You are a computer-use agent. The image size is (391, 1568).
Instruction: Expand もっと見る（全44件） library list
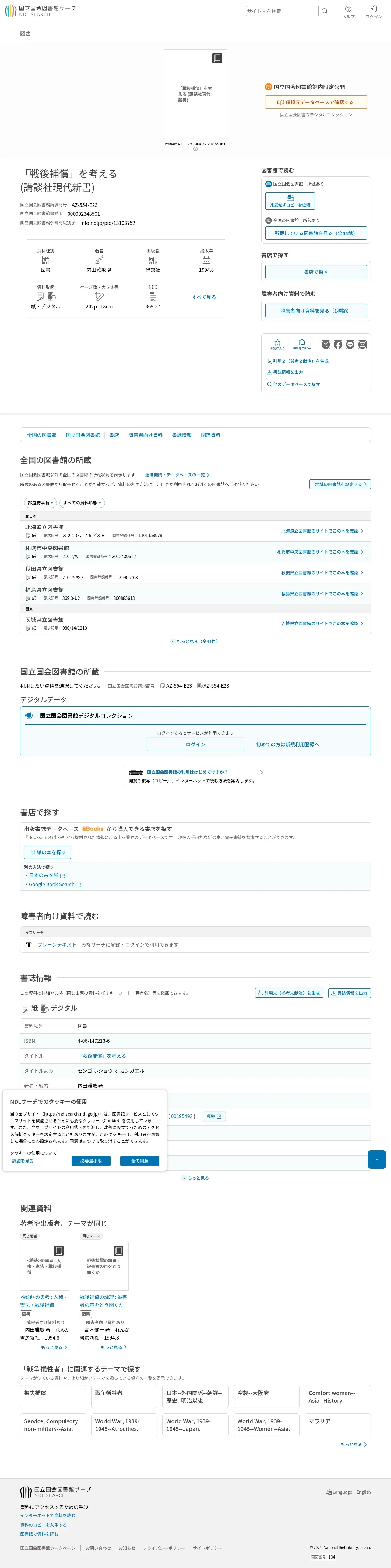coord(195,642)
